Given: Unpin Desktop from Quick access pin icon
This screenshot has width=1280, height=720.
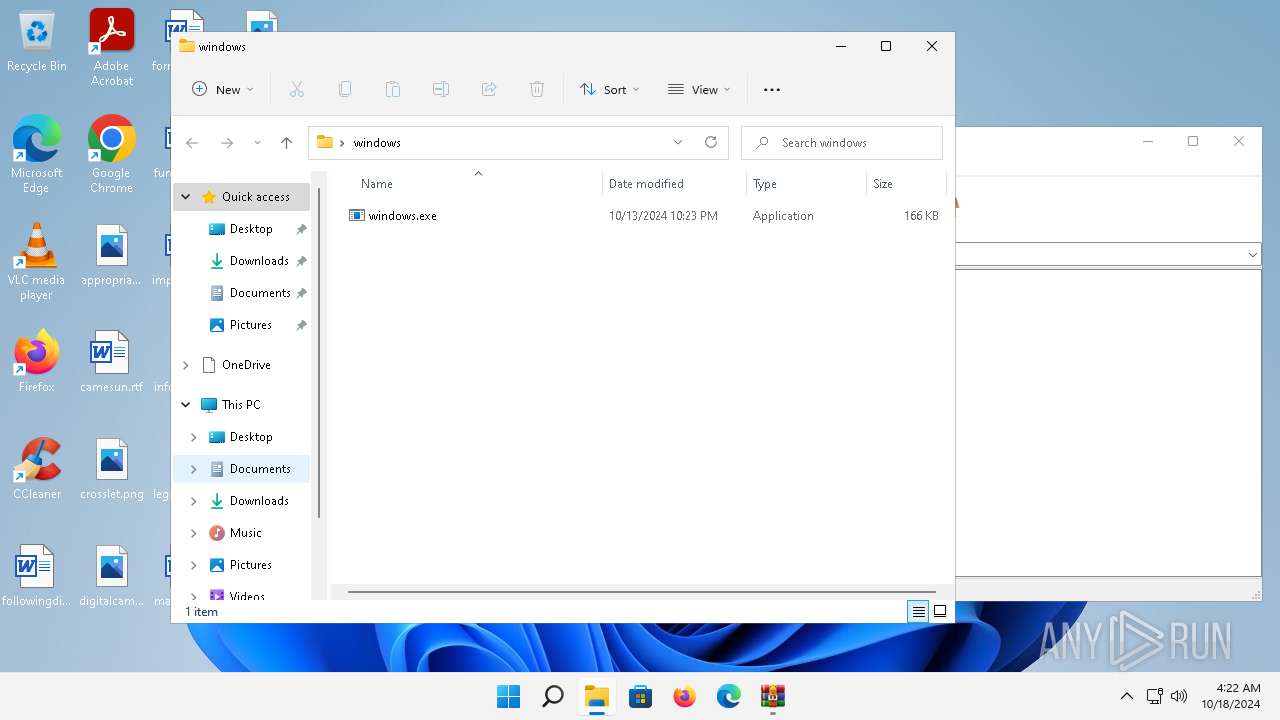Looking at the screenshot, I should click(301, 229).
